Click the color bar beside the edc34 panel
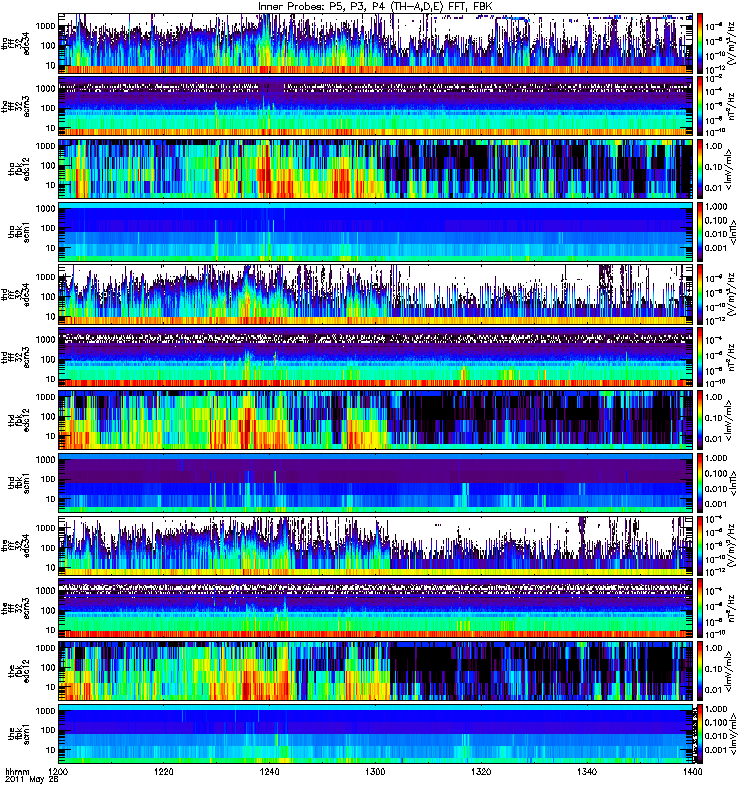This screenshot has height=800, width=750. click(699, 545)
